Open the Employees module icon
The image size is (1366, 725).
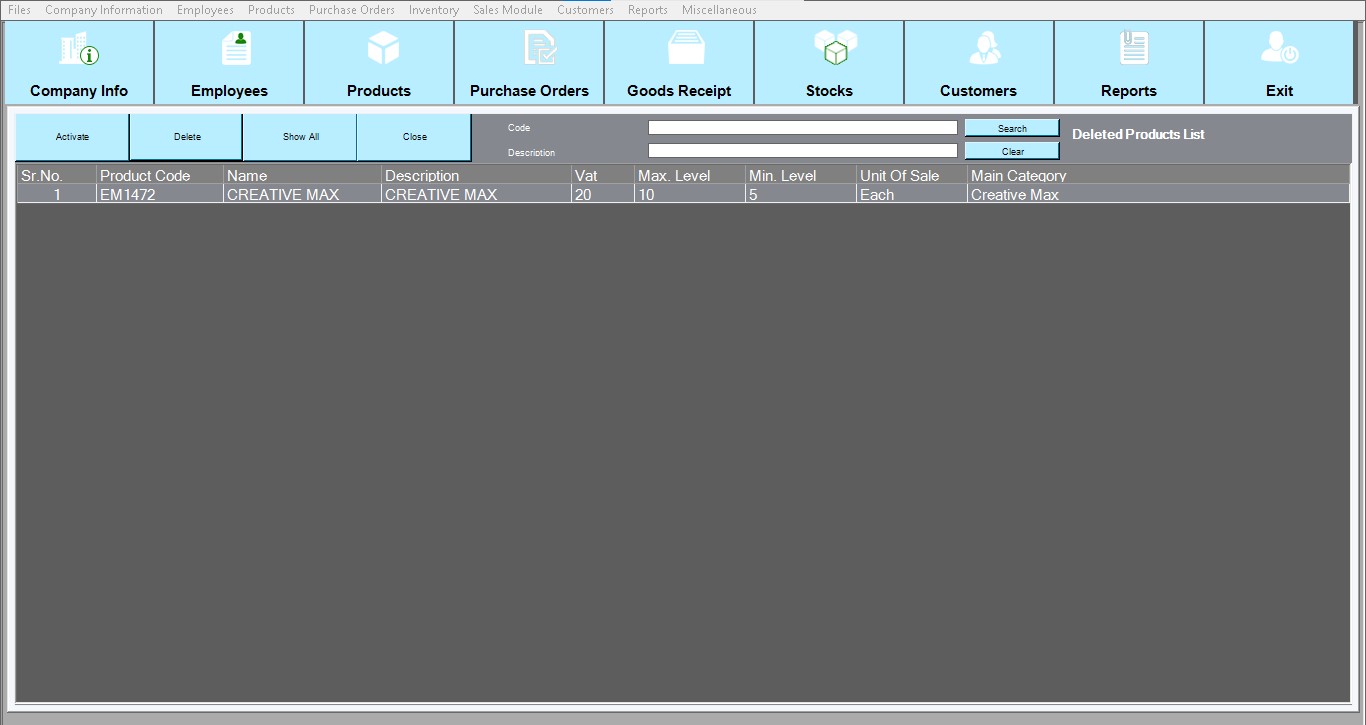(x=236, y=48)
